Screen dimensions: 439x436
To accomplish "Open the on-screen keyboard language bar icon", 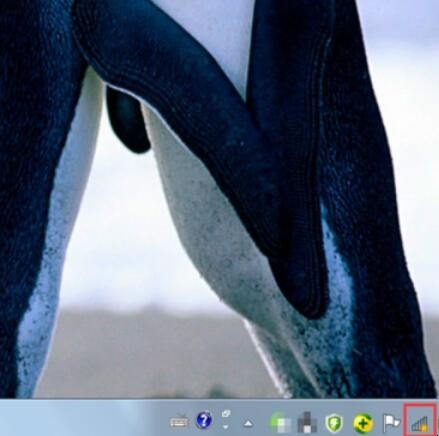I will (179, 422).
